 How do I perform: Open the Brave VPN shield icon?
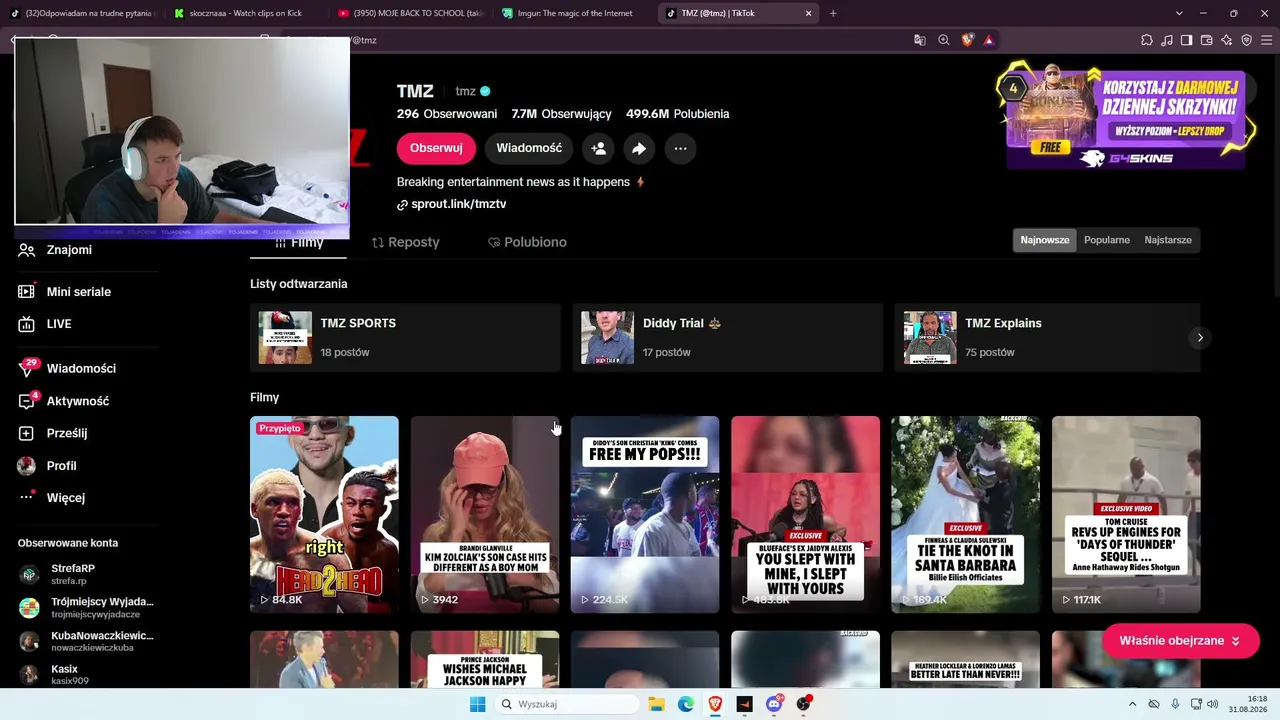coord(1247,40)
